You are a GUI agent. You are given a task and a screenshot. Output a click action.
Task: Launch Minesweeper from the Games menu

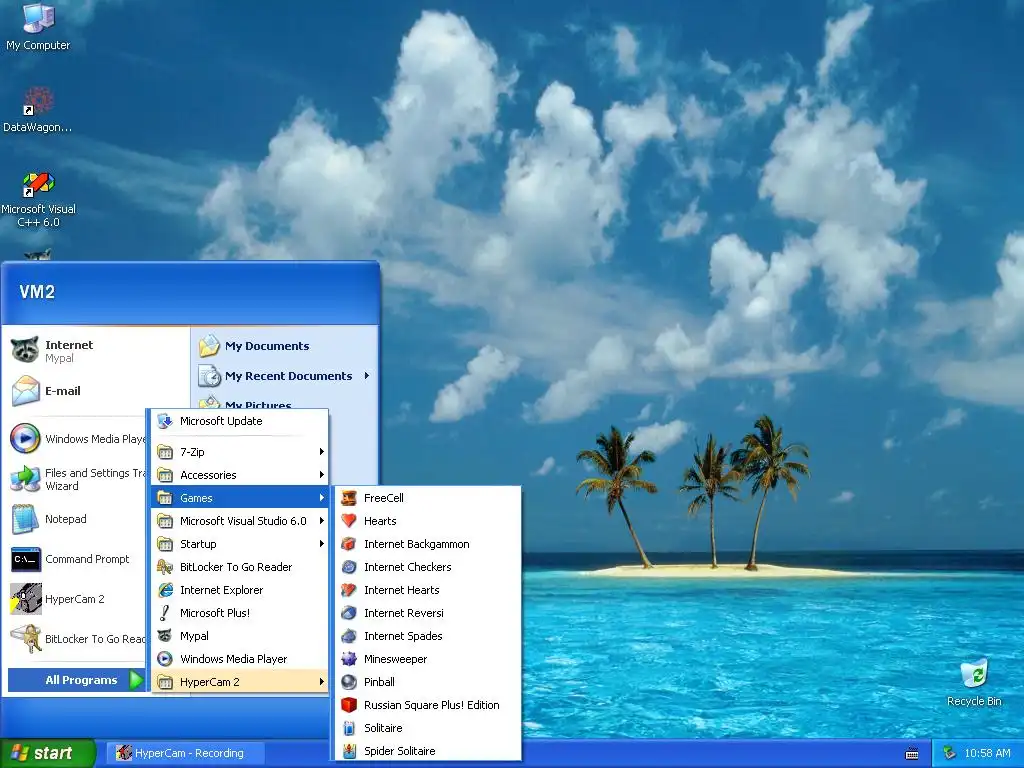[x=428, y=659]
